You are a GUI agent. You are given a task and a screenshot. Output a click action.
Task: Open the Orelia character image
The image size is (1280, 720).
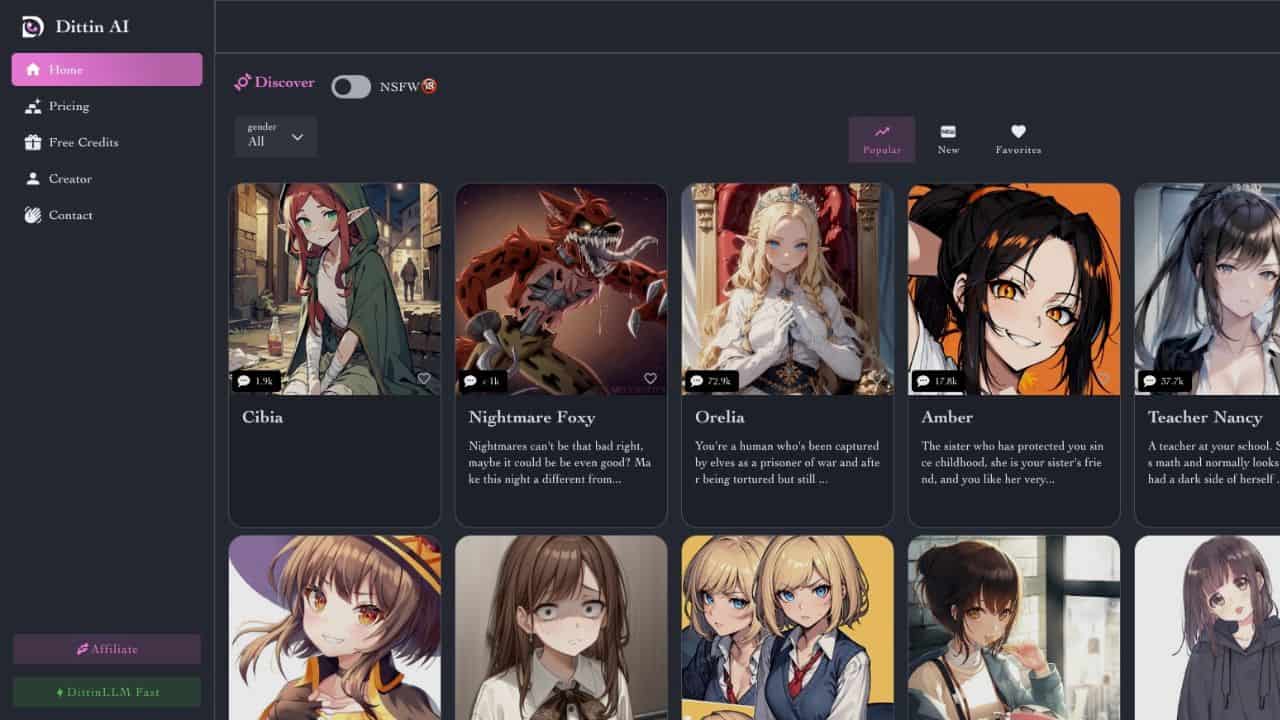[x=787, y=289]
